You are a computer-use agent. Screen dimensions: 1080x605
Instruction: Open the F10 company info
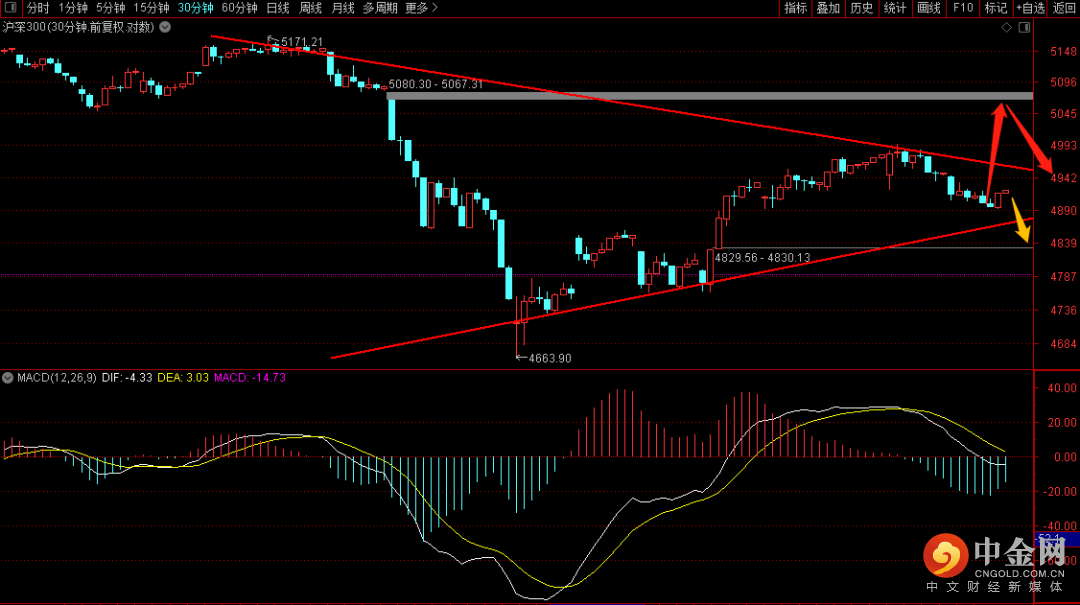pos(962,8)
